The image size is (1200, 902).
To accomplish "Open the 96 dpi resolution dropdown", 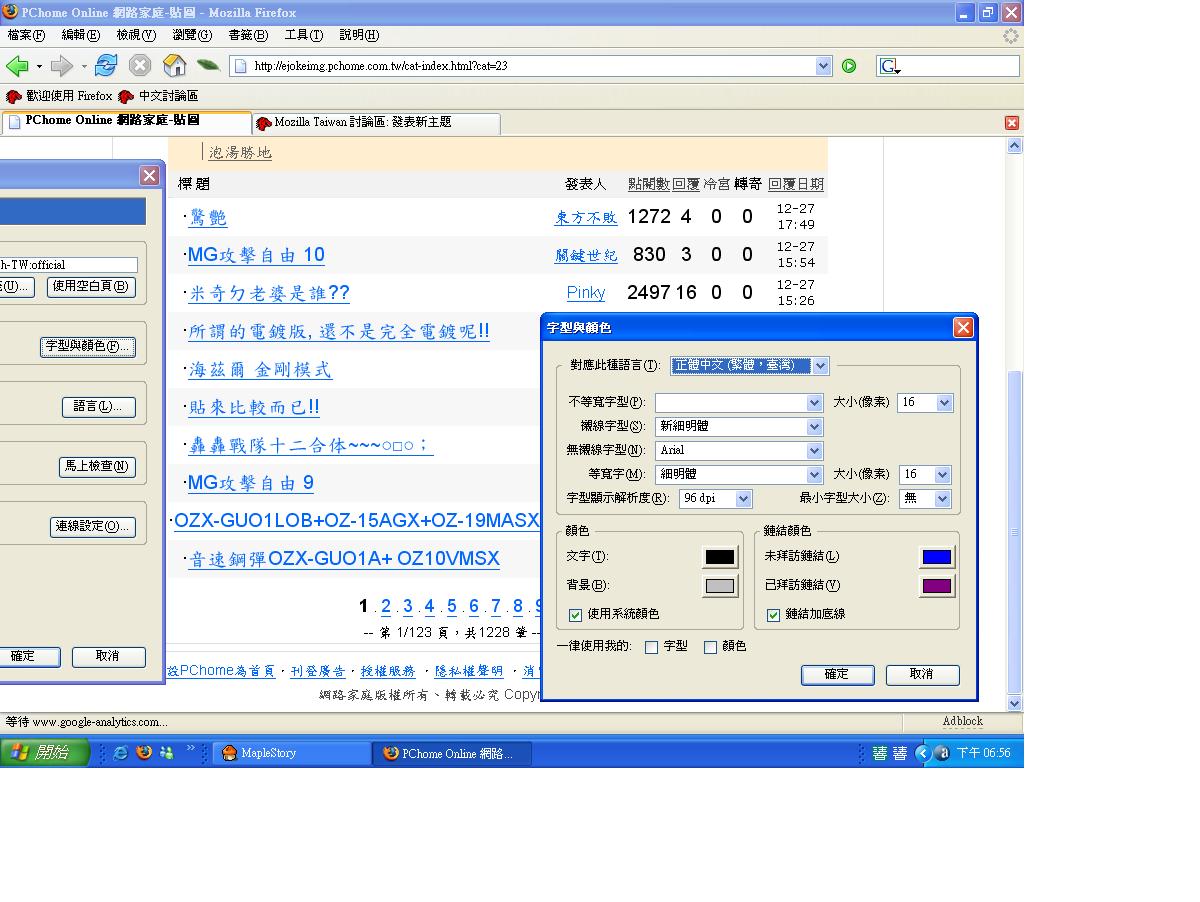I will [743, 499].
